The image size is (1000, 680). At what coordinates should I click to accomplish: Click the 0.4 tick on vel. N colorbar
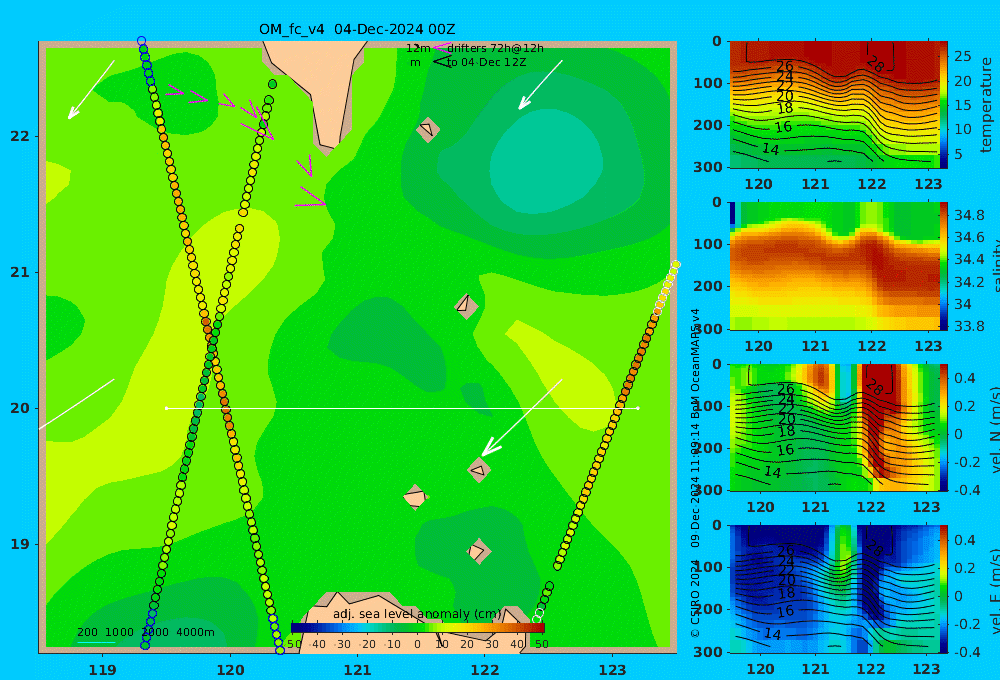coord(965,378)
